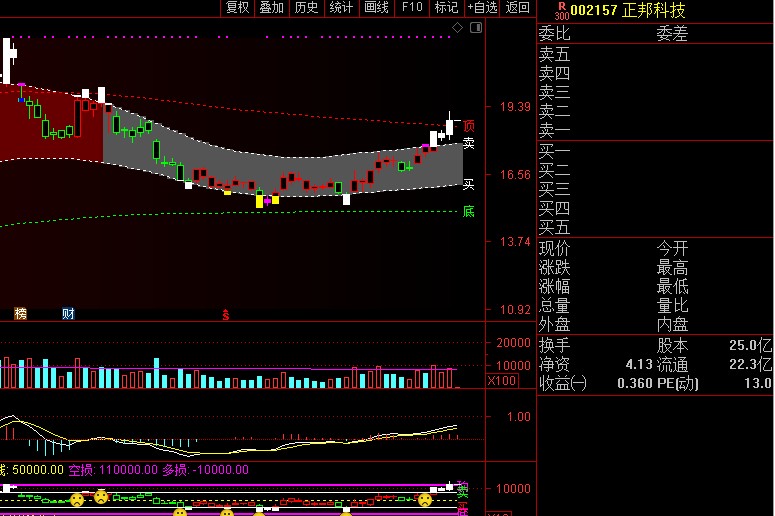Click the X100 volume scale label

pyautogui.click(x=501, y=381)
